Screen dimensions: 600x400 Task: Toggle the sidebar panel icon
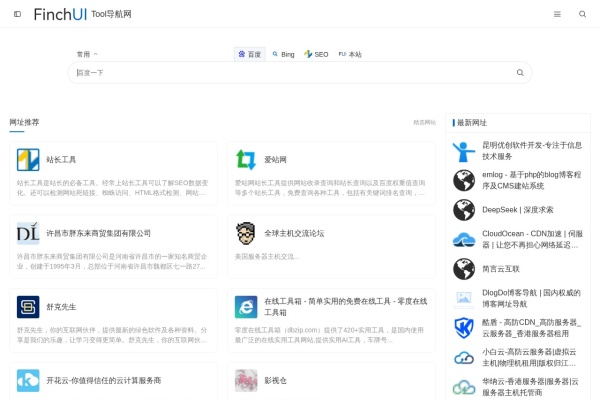click(x=17, y=14)
